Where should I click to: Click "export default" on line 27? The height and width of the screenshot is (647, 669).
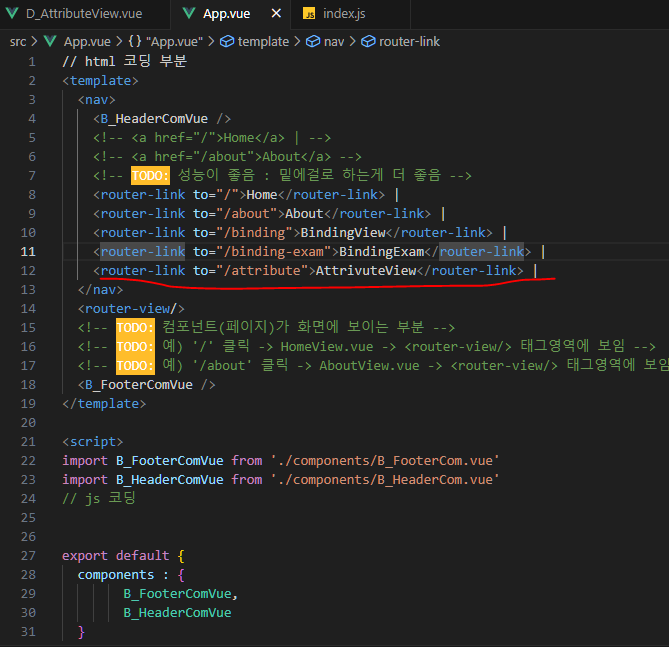point(116,556)
